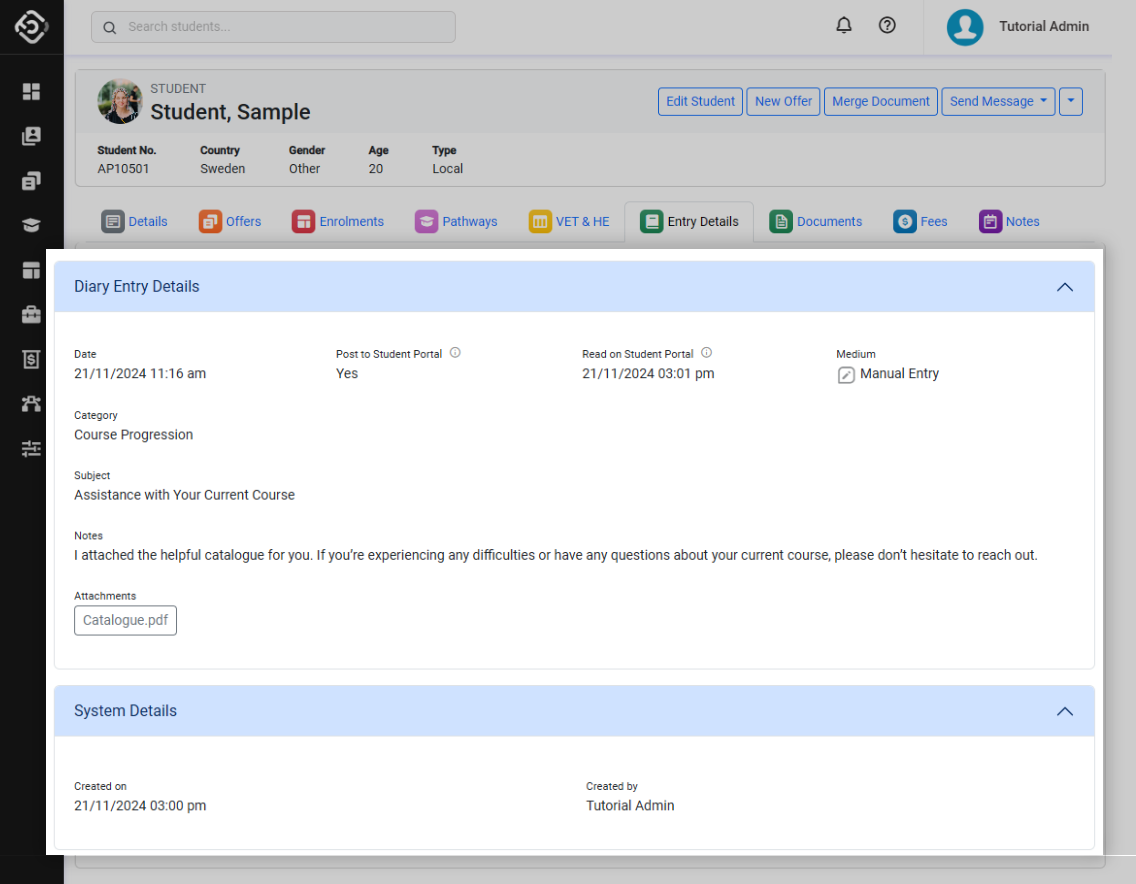Open the sliders settings icon in sidebar

coord(31,448)
